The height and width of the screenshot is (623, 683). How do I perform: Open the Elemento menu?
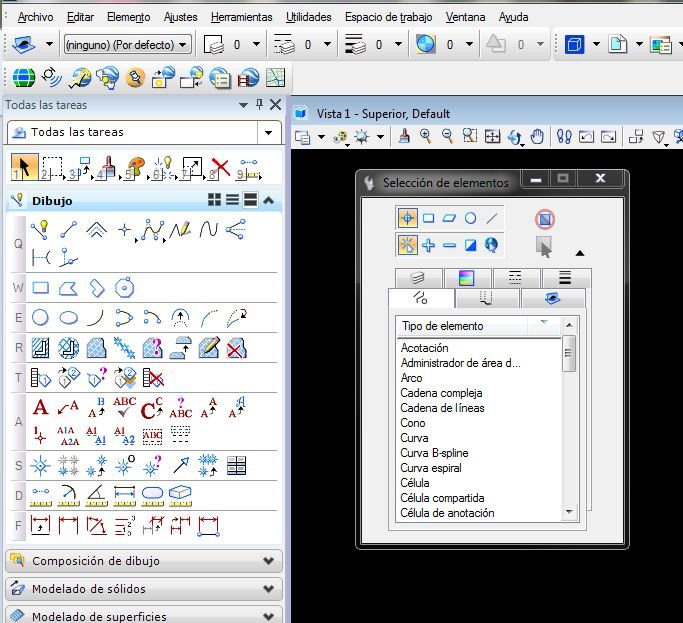pos(128,17)
